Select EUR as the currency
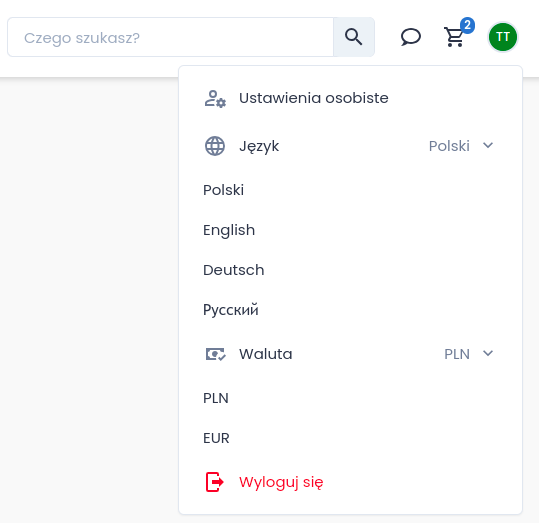This screenshot has width=539, height=523. [216, 438]
